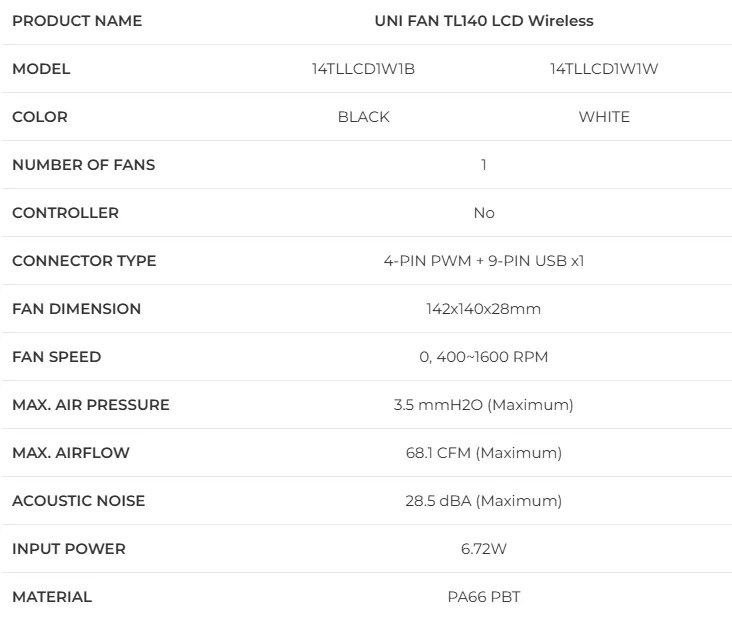The width and height of the screenshot is (732, 619).
Task: Select the 68.1 CFM airflow value
Action: click(x=483, y=453)
